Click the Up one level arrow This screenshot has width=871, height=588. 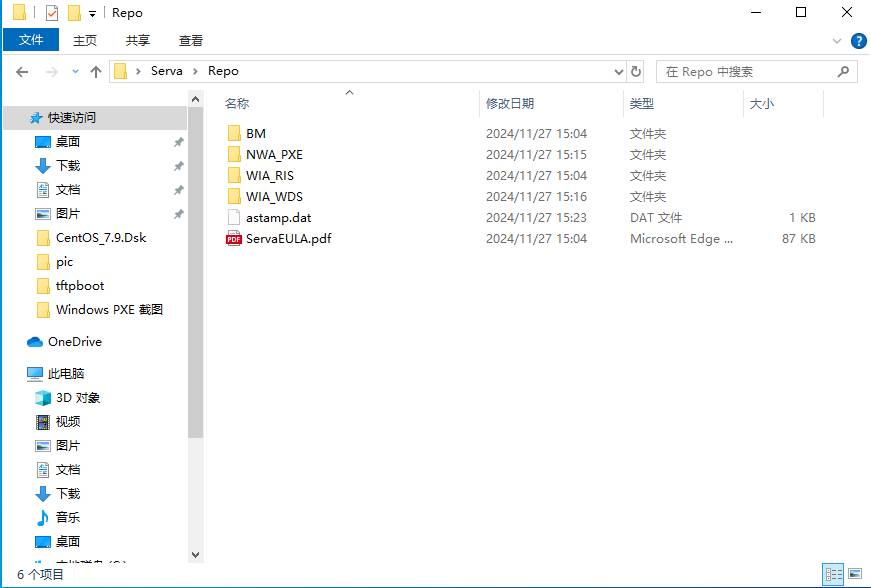(96, 72)
